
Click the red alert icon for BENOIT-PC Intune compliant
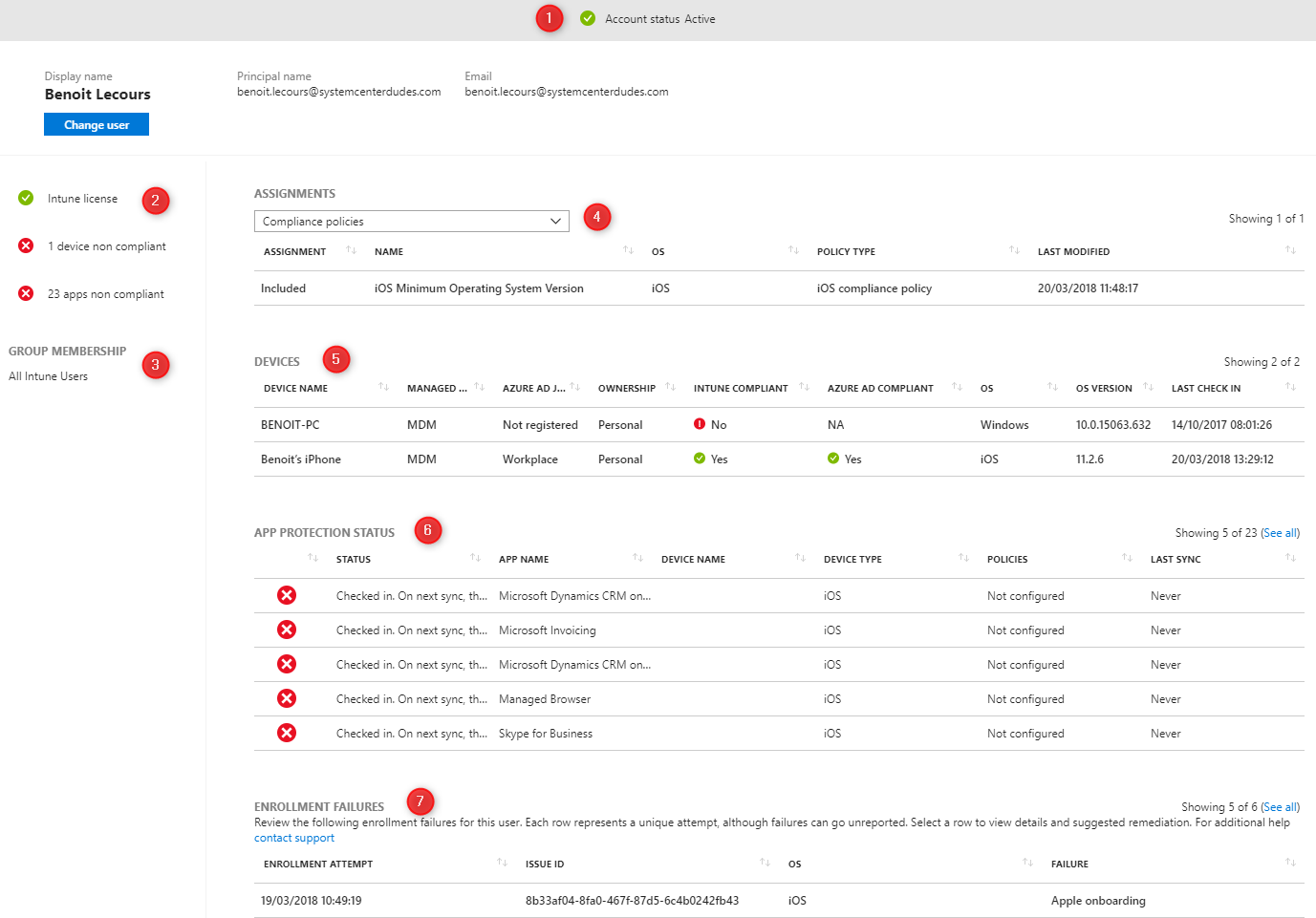coord(700,424)
